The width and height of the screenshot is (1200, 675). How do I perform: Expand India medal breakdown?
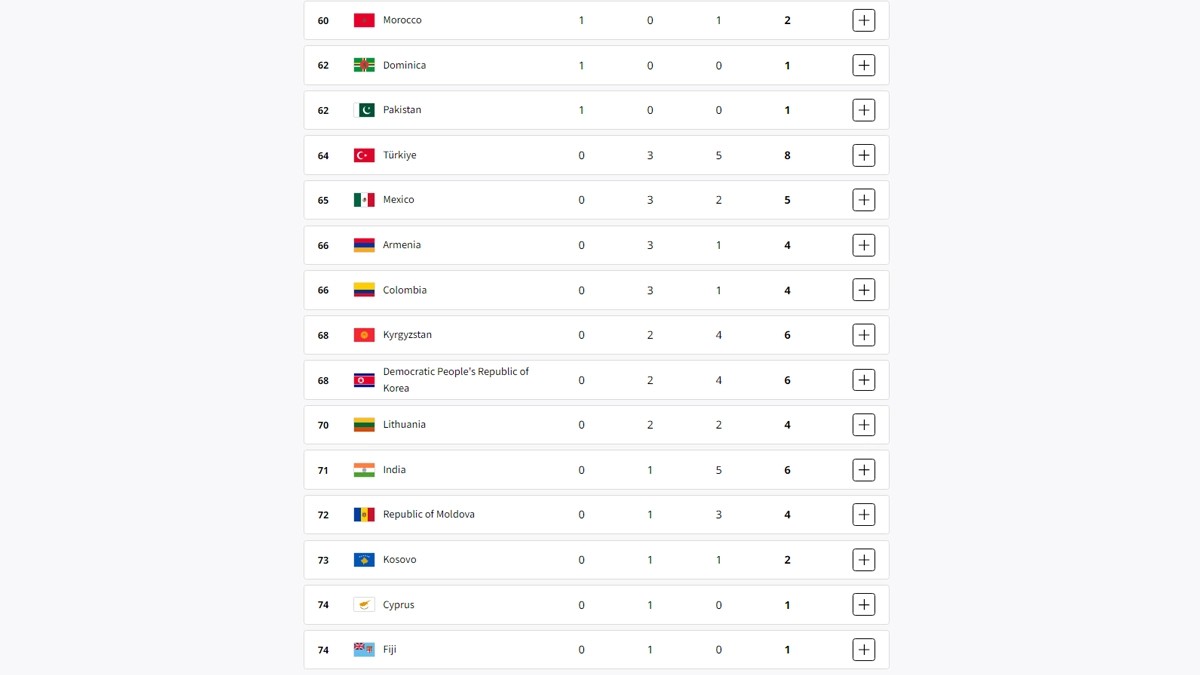click(x=863, y=470)
